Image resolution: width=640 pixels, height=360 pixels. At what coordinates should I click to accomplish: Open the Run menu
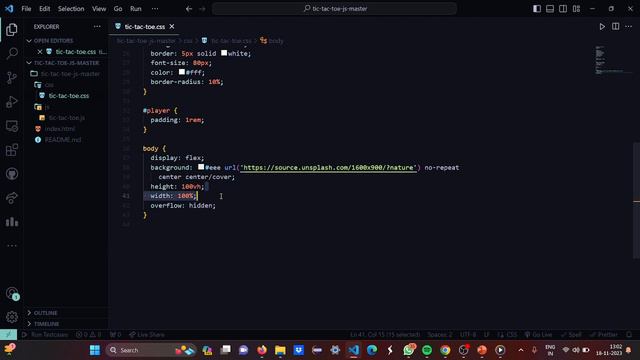click(x=136, y=9)
